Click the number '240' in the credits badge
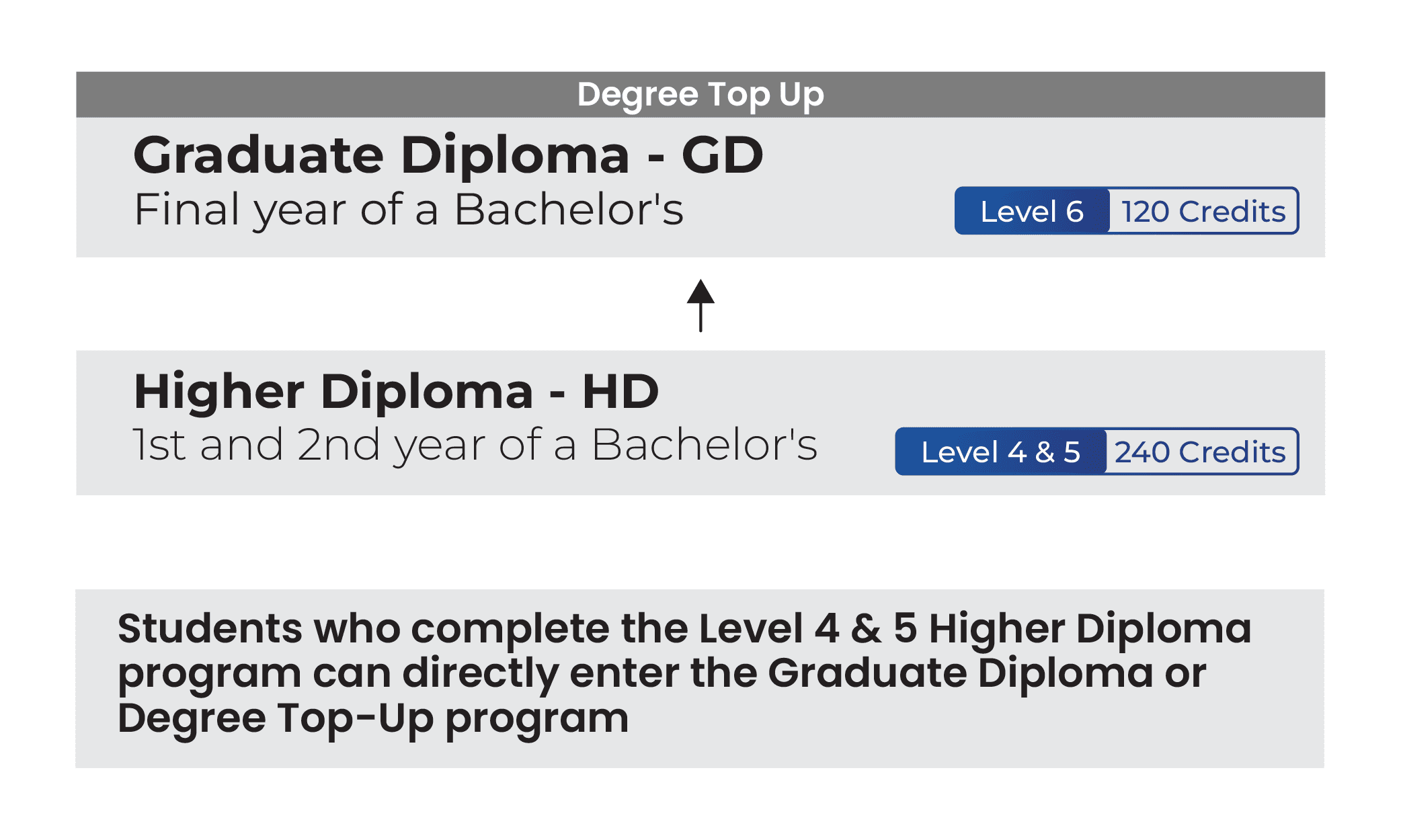Screen dimensions: 1401x840 (1142, 452)
